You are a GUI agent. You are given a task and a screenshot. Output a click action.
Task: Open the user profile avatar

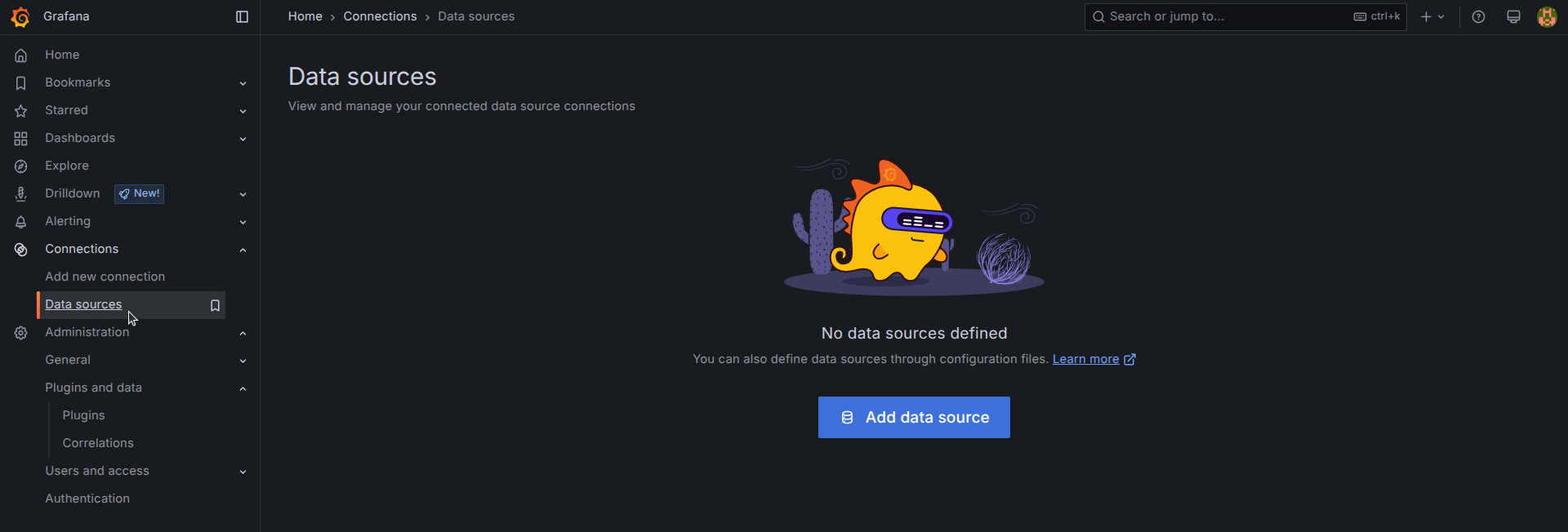point(1547,17)
